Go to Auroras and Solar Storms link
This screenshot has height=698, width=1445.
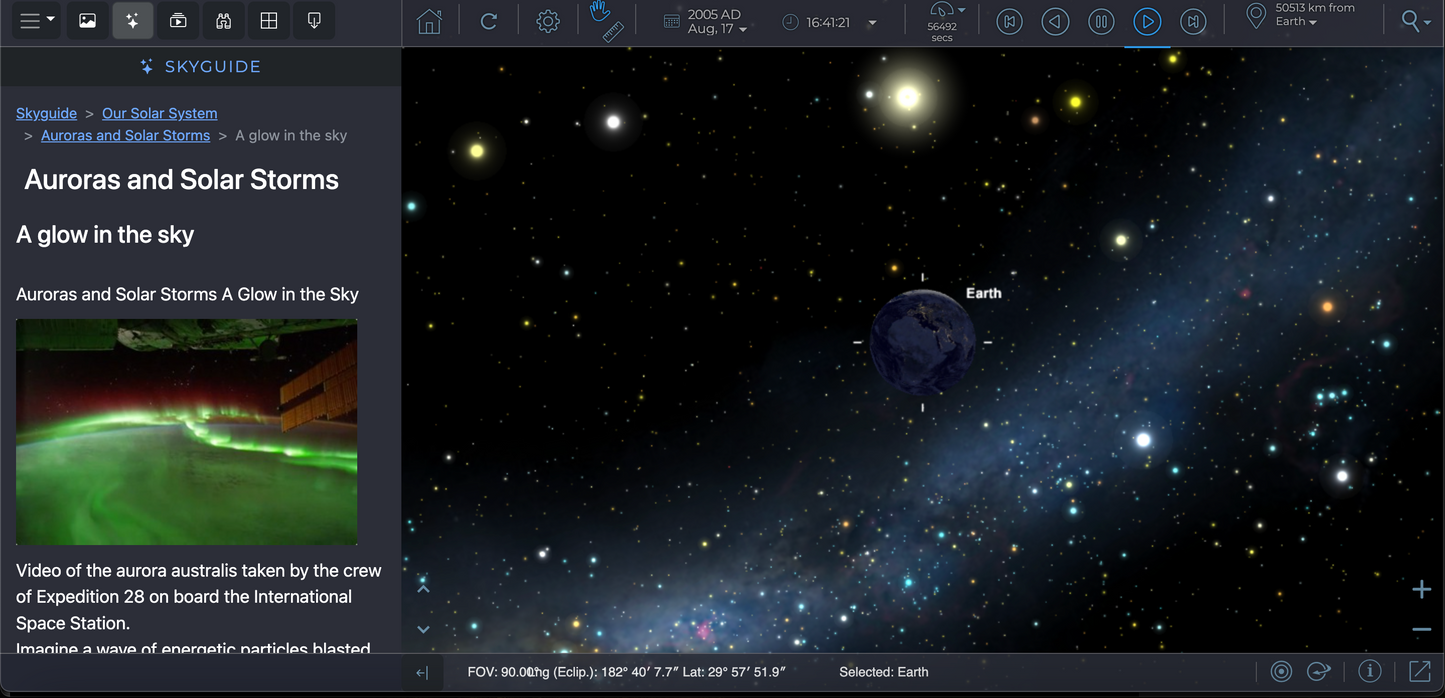125,135
